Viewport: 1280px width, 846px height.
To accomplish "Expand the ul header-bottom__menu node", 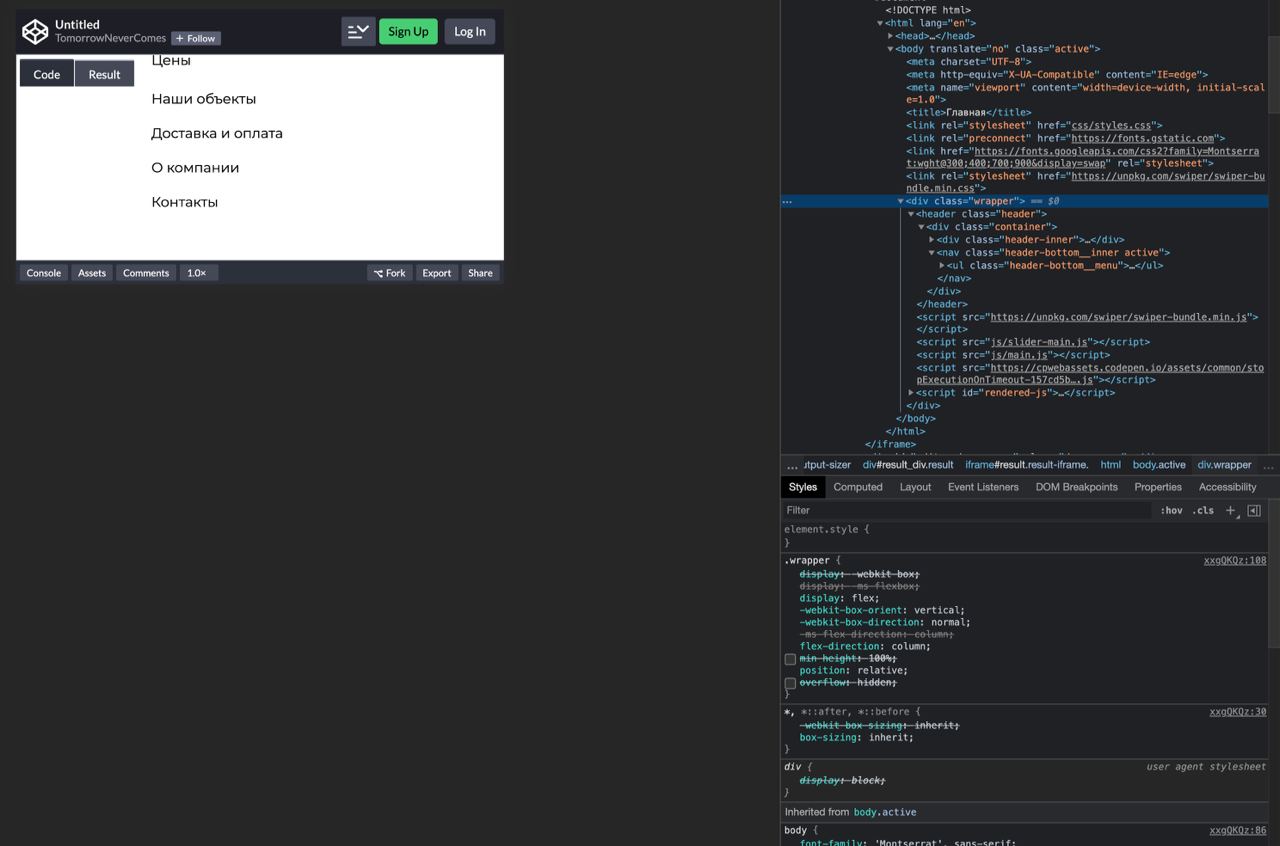I will click(942, 266).
